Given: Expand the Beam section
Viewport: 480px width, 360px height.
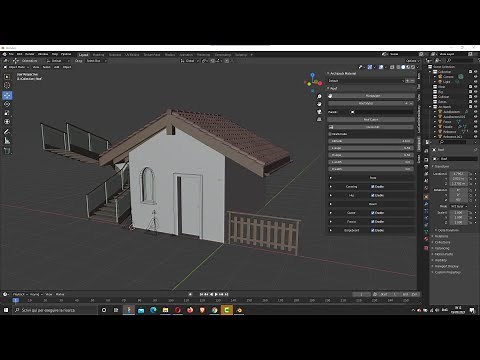Looking at the screenshot, I should tap(331, 204).
